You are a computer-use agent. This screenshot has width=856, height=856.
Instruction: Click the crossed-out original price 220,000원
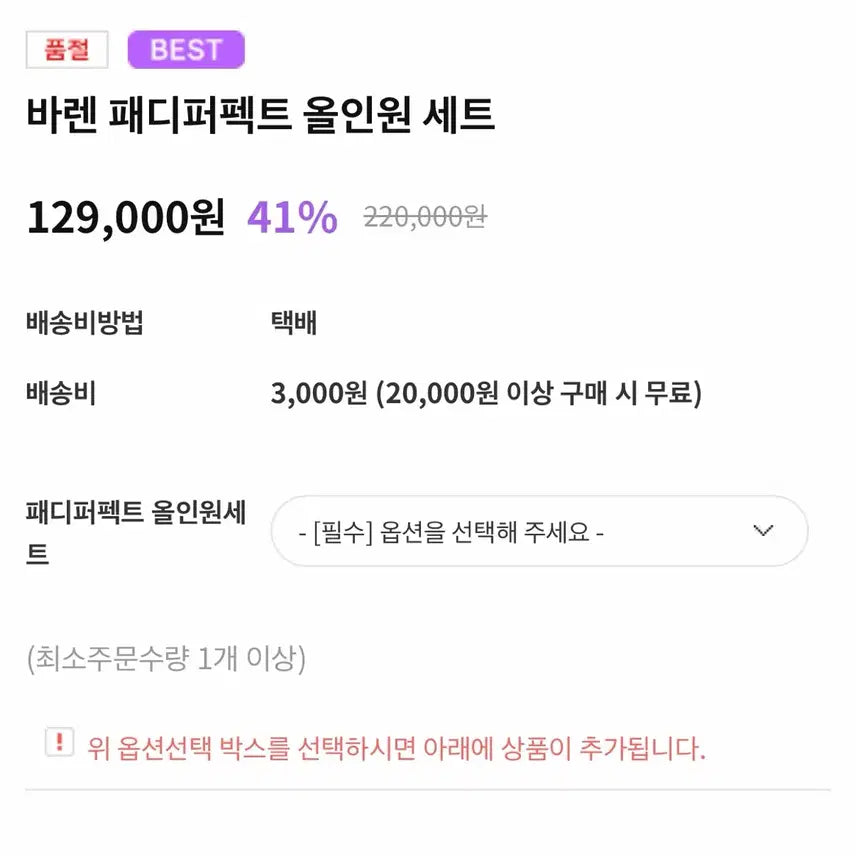point(424,216)
